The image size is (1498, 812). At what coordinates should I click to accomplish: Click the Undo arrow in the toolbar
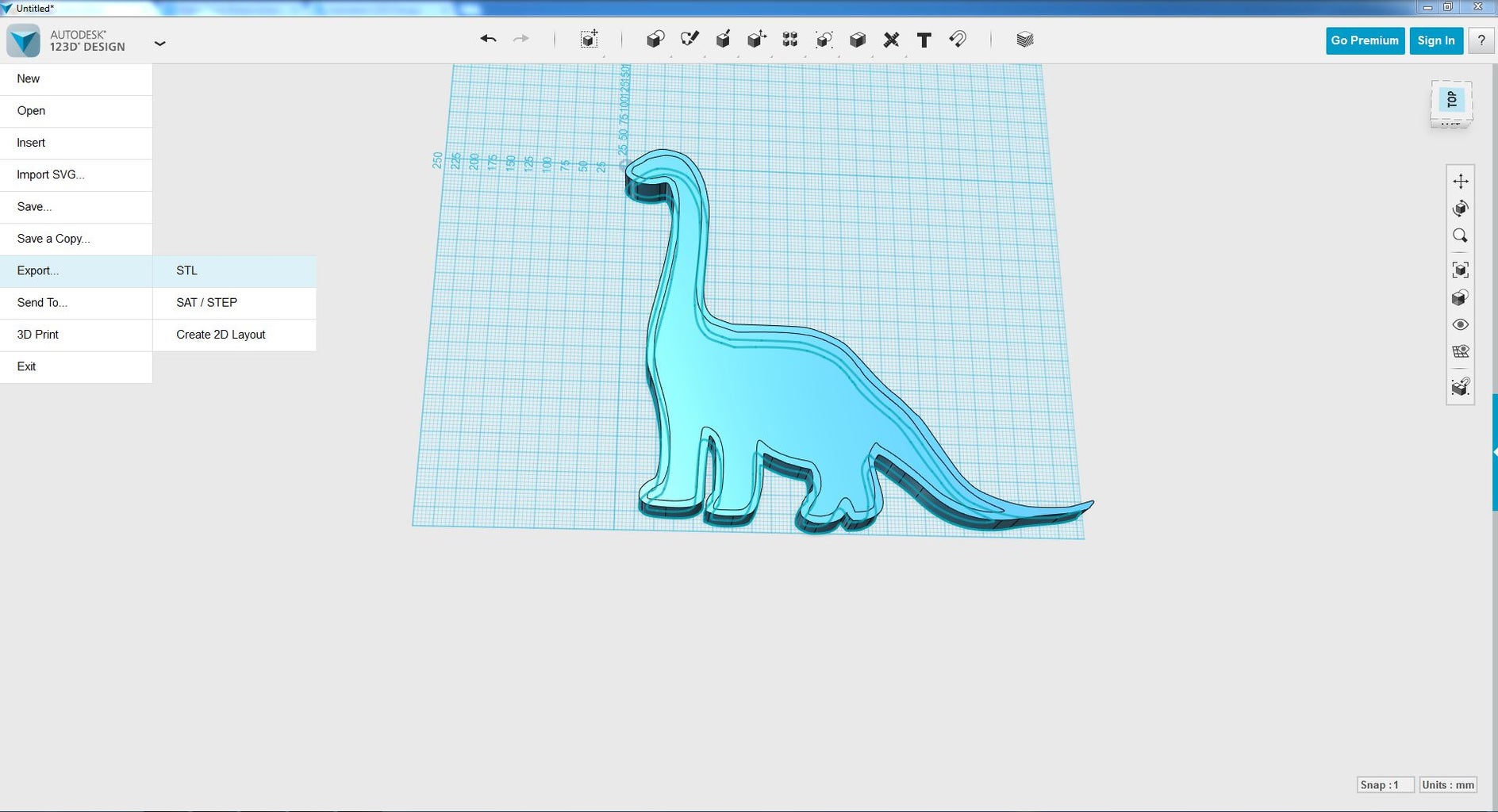pos(488,39)
